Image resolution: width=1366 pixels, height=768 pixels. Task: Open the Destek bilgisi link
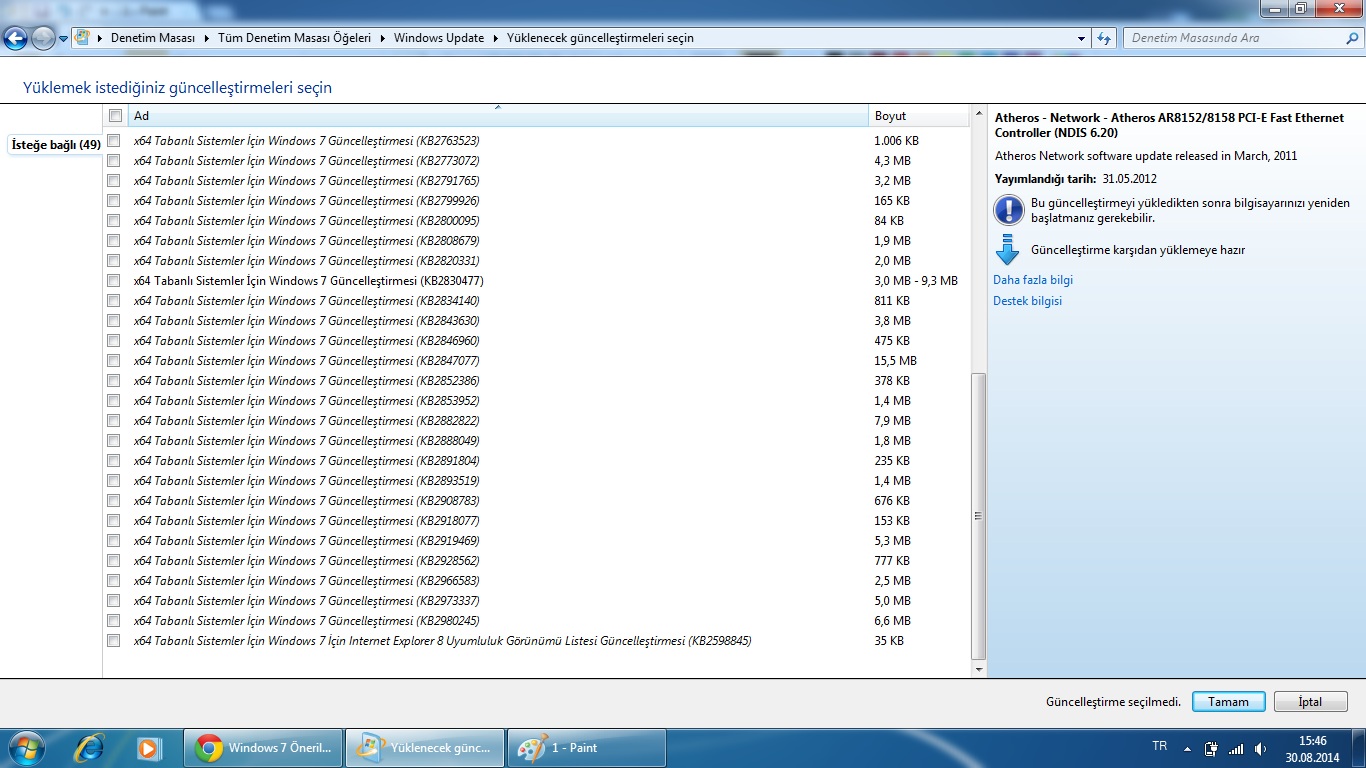tap(1027, 300)
